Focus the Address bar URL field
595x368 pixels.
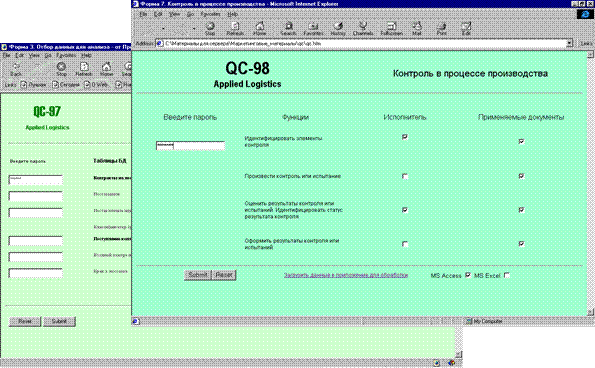(x=364, y=43)
